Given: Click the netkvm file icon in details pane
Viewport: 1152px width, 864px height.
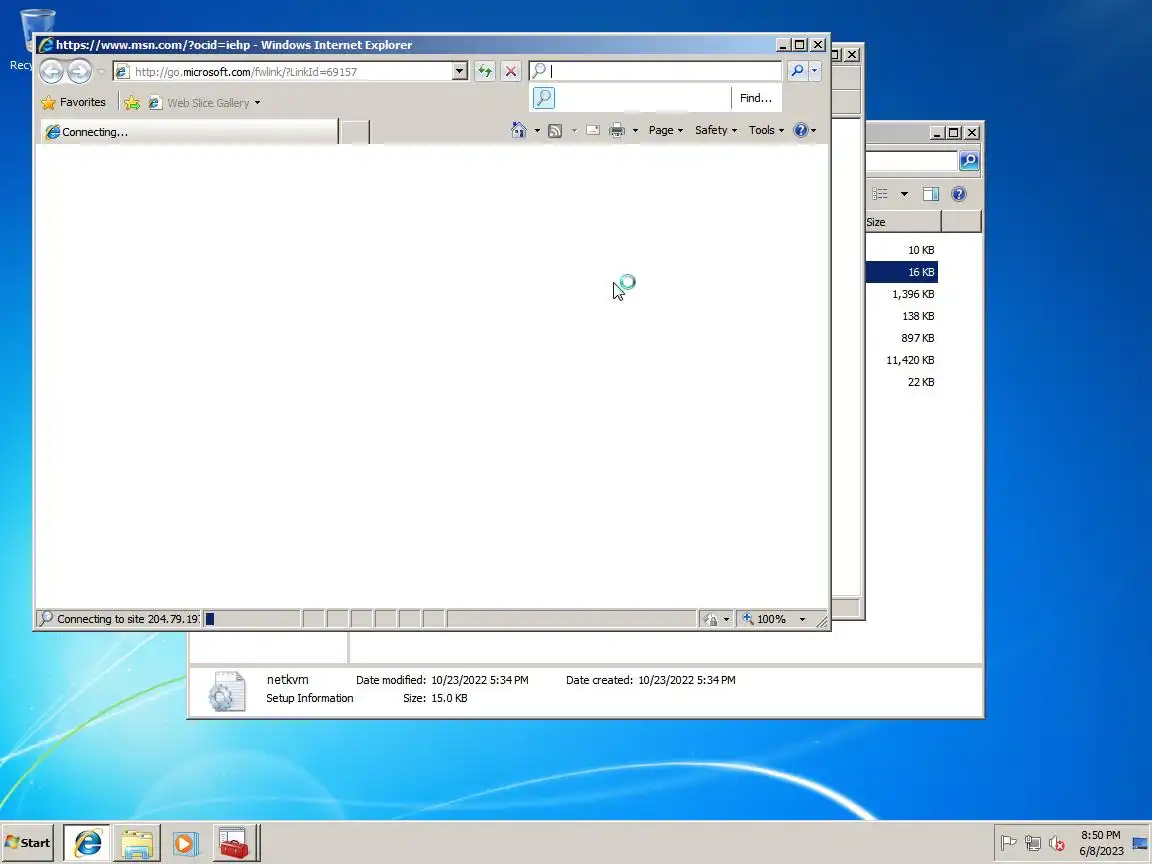Looking at the screenshot, I should tap(226, 691).
